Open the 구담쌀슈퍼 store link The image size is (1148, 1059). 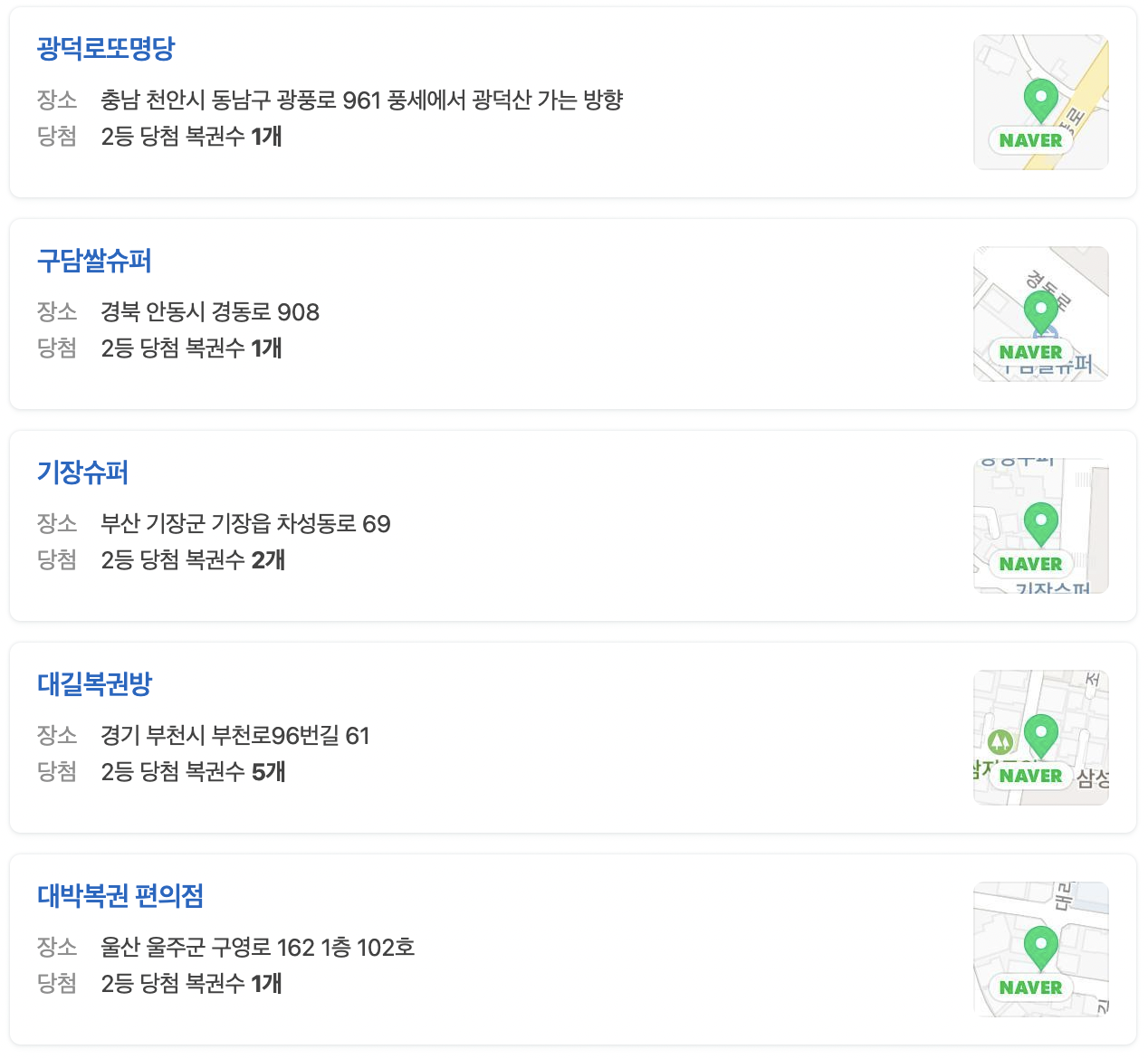[95, 261]
